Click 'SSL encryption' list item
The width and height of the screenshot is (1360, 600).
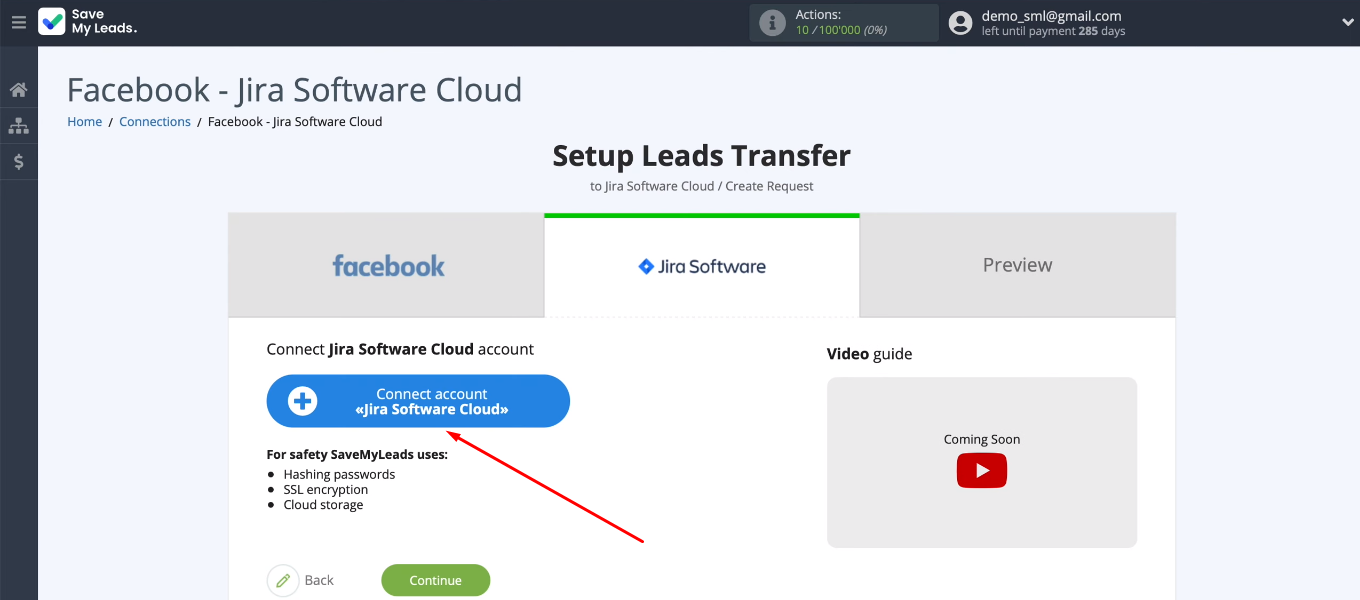click(326, 490)
